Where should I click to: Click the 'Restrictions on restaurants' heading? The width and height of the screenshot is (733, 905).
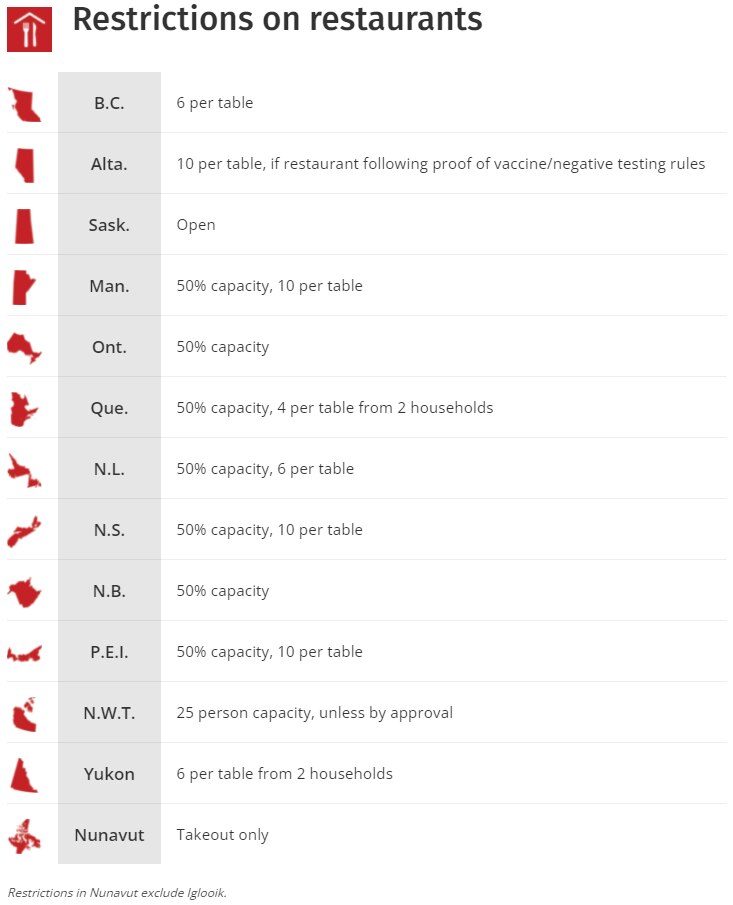tap(277, 19)
